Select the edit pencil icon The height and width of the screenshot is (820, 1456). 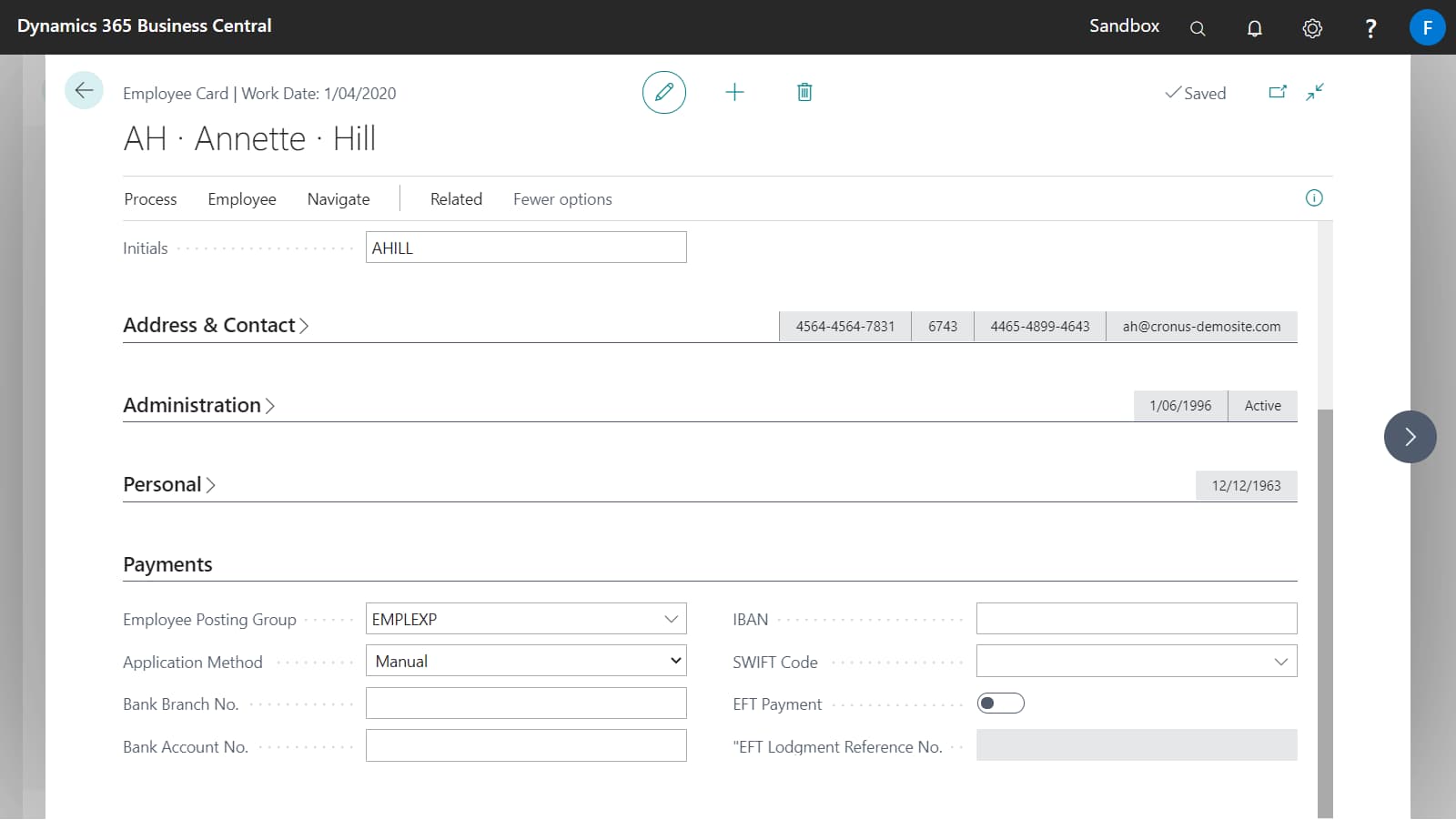663,92
